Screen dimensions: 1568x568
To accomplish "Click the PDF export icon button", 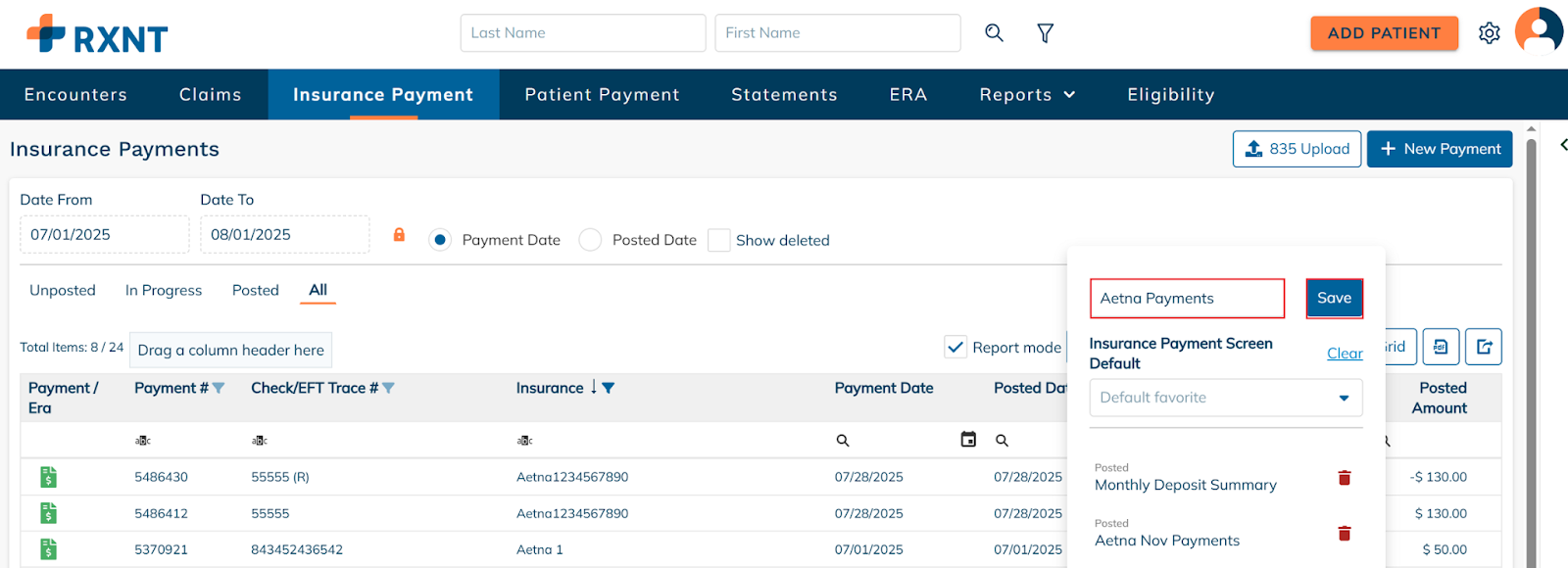I will click(1441, 347).
